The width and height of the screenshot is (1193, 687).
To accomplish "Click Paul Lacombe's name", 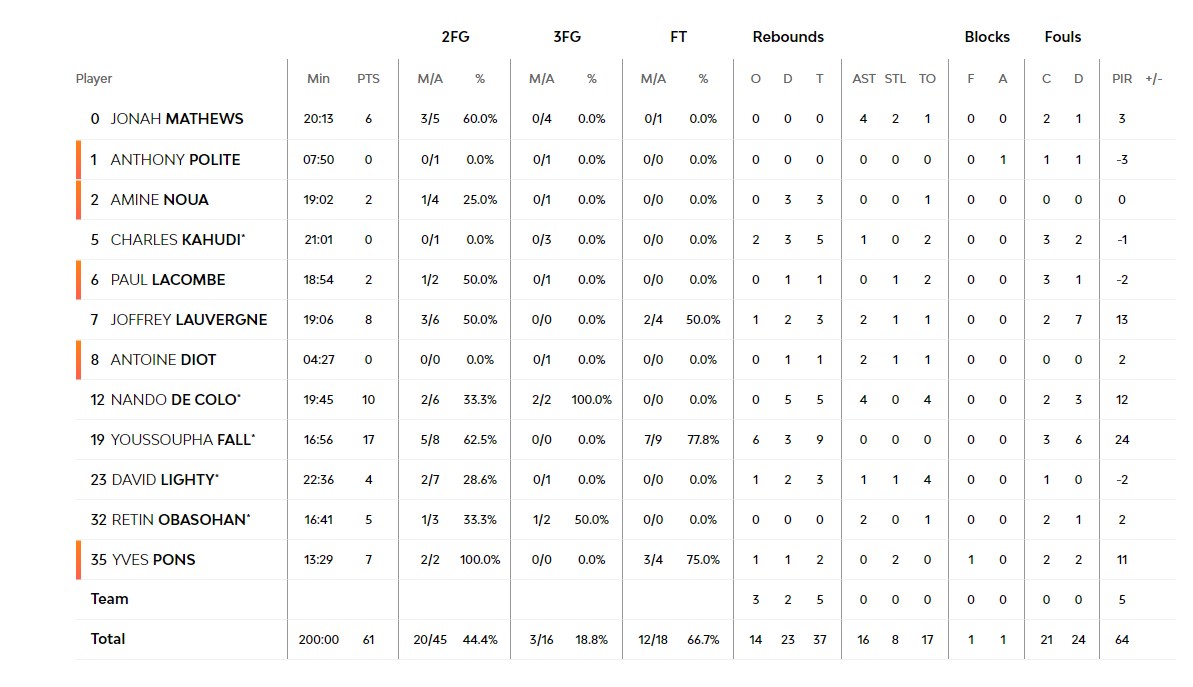I will point(167,280).
